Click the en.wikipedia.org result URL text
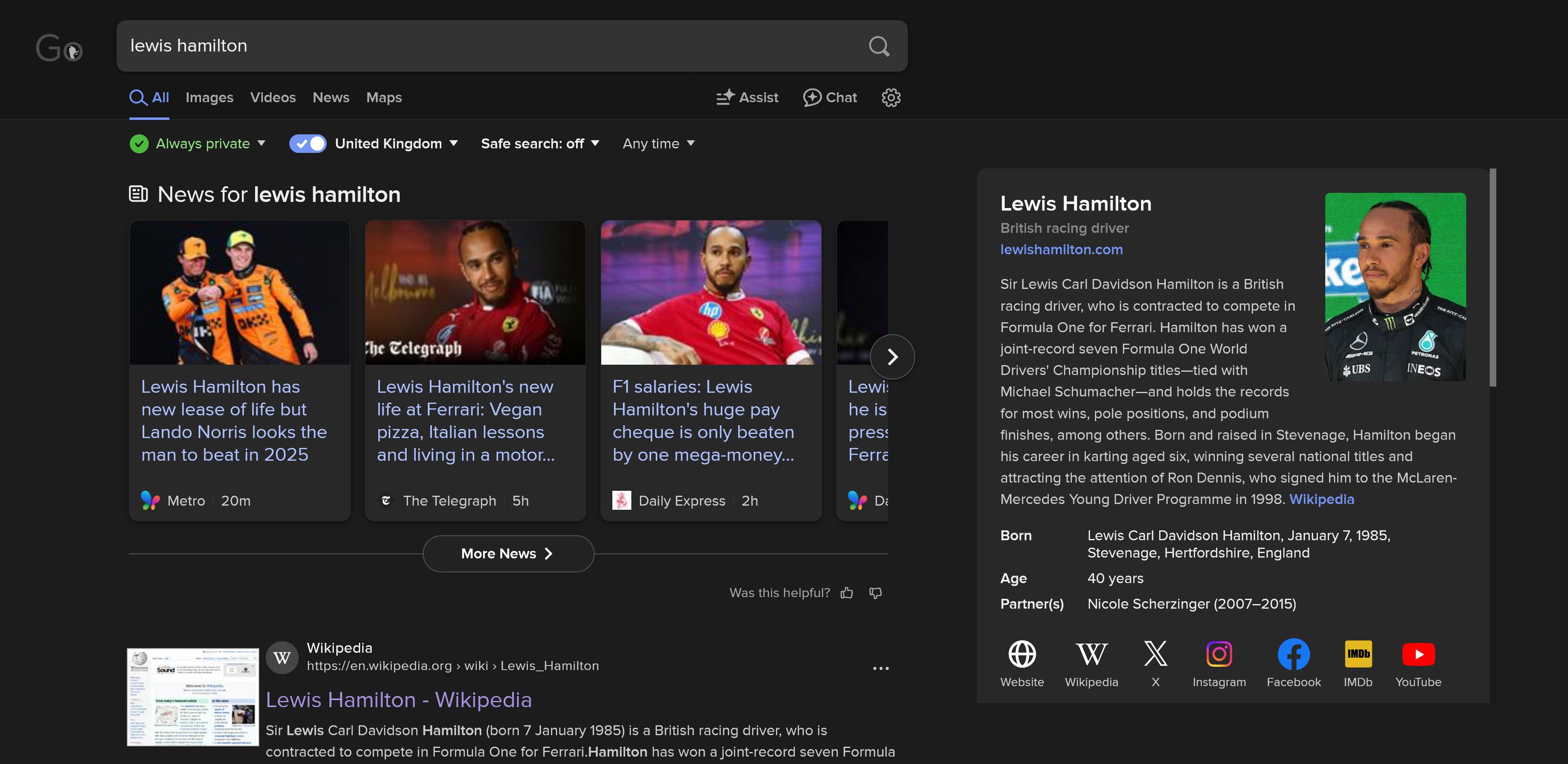The width and height of the screenshot is (1568, 764). [x=453, y=666]
